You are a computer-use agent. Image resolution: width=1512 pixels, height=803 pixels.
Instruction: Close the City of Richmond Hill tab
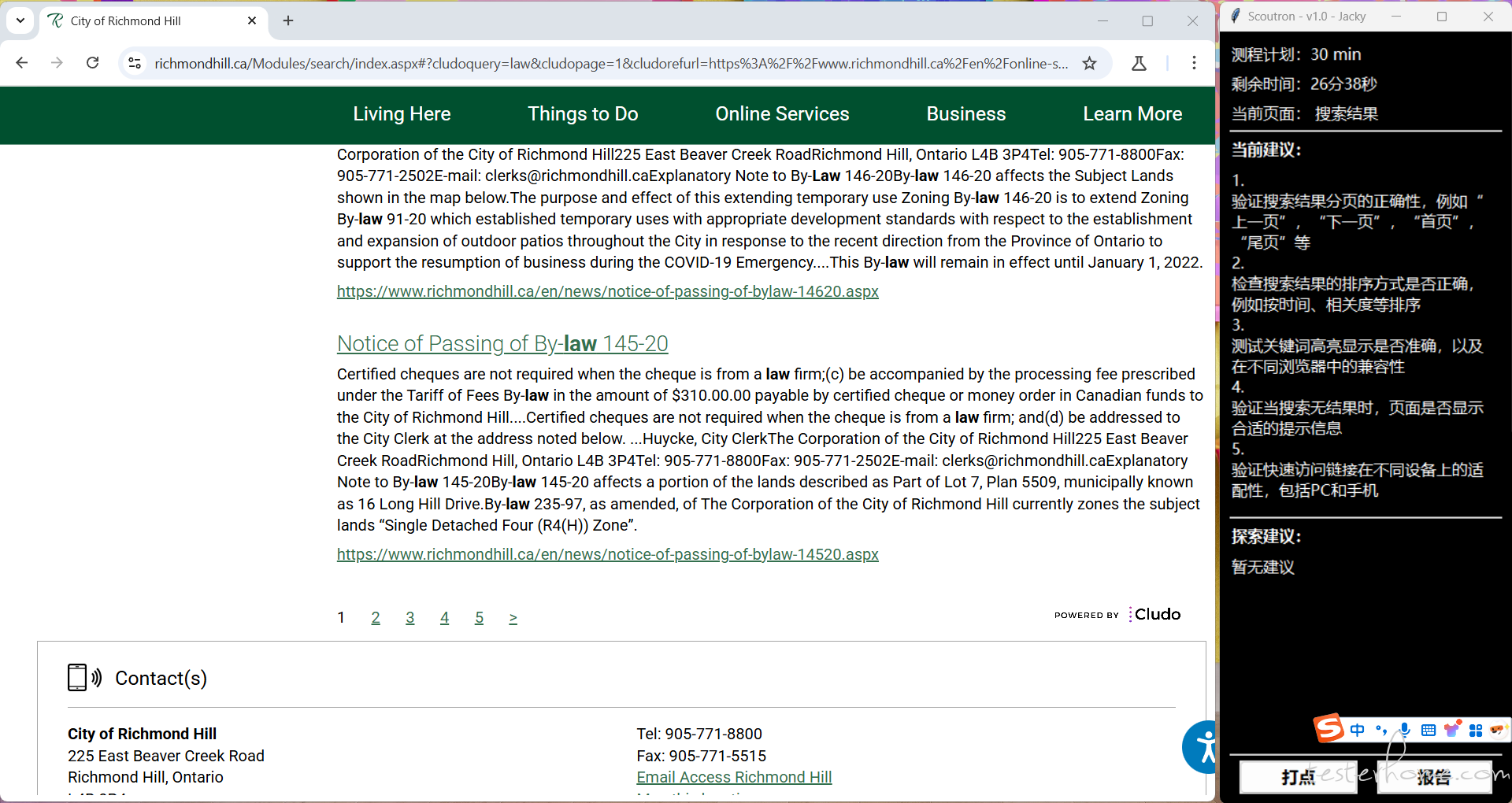pos(252,20)
